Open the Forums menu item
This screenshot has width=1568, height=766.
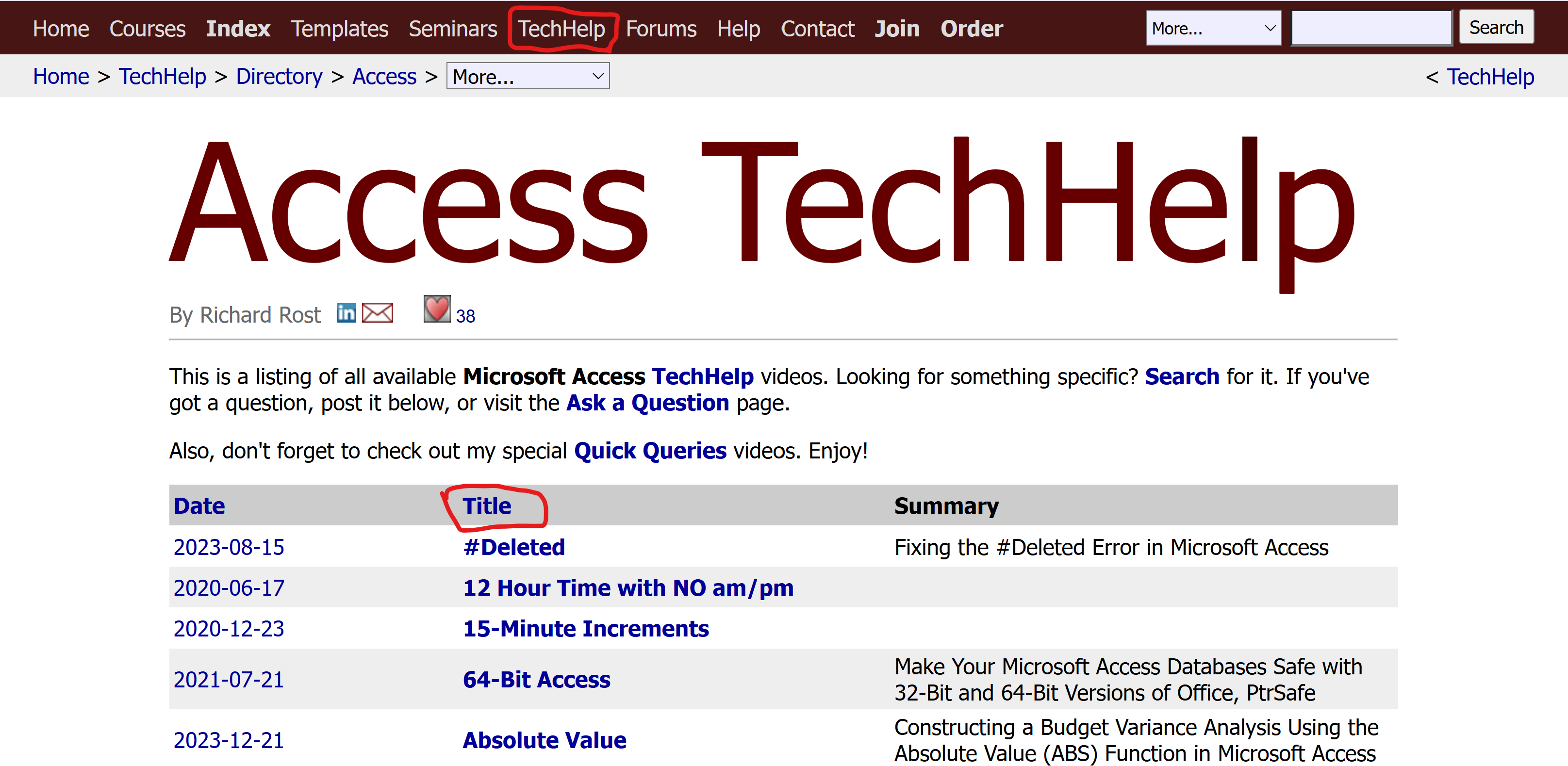point(661,28)
